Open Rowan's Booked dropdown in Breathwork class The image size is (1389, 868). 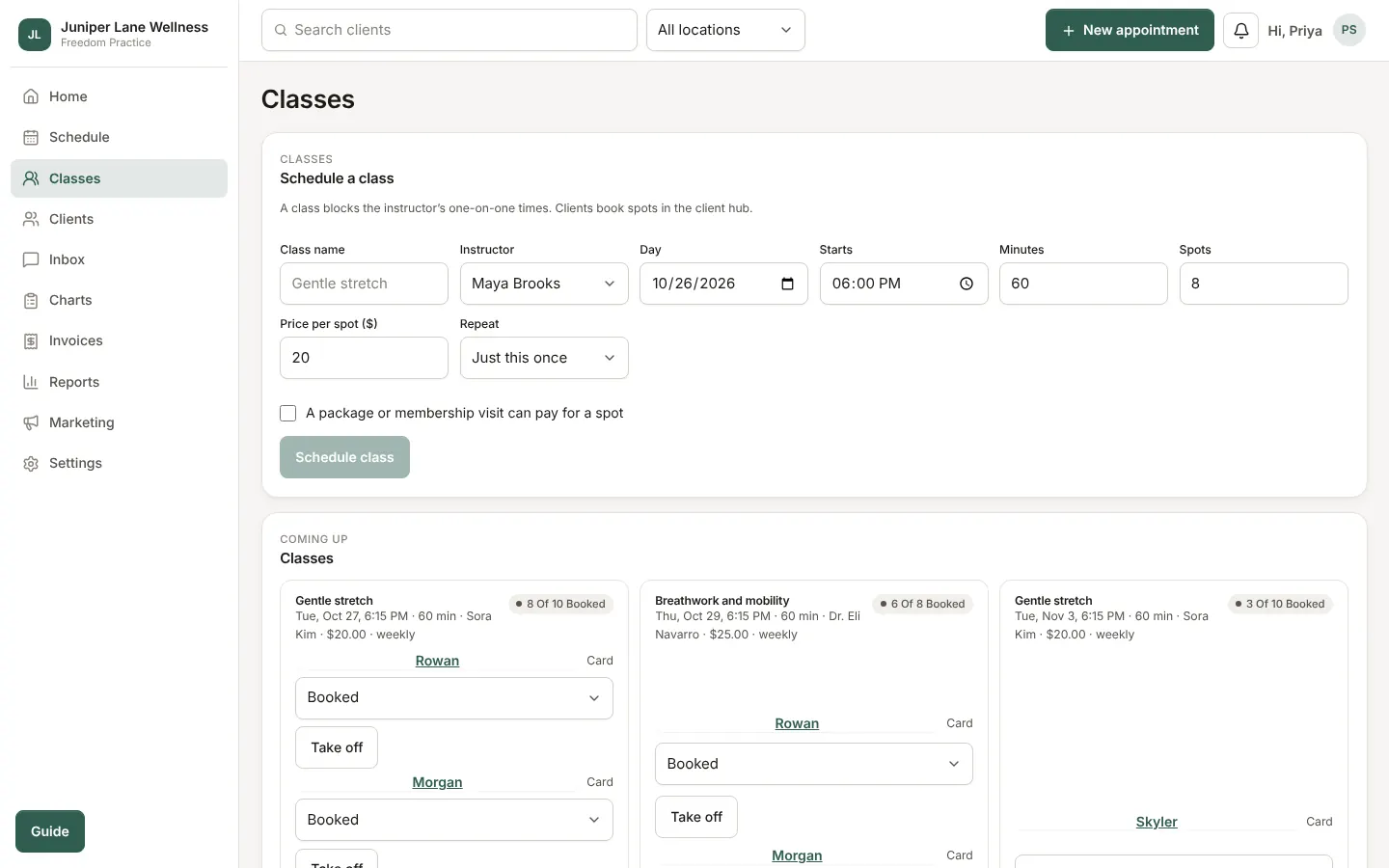pos(814,764)
